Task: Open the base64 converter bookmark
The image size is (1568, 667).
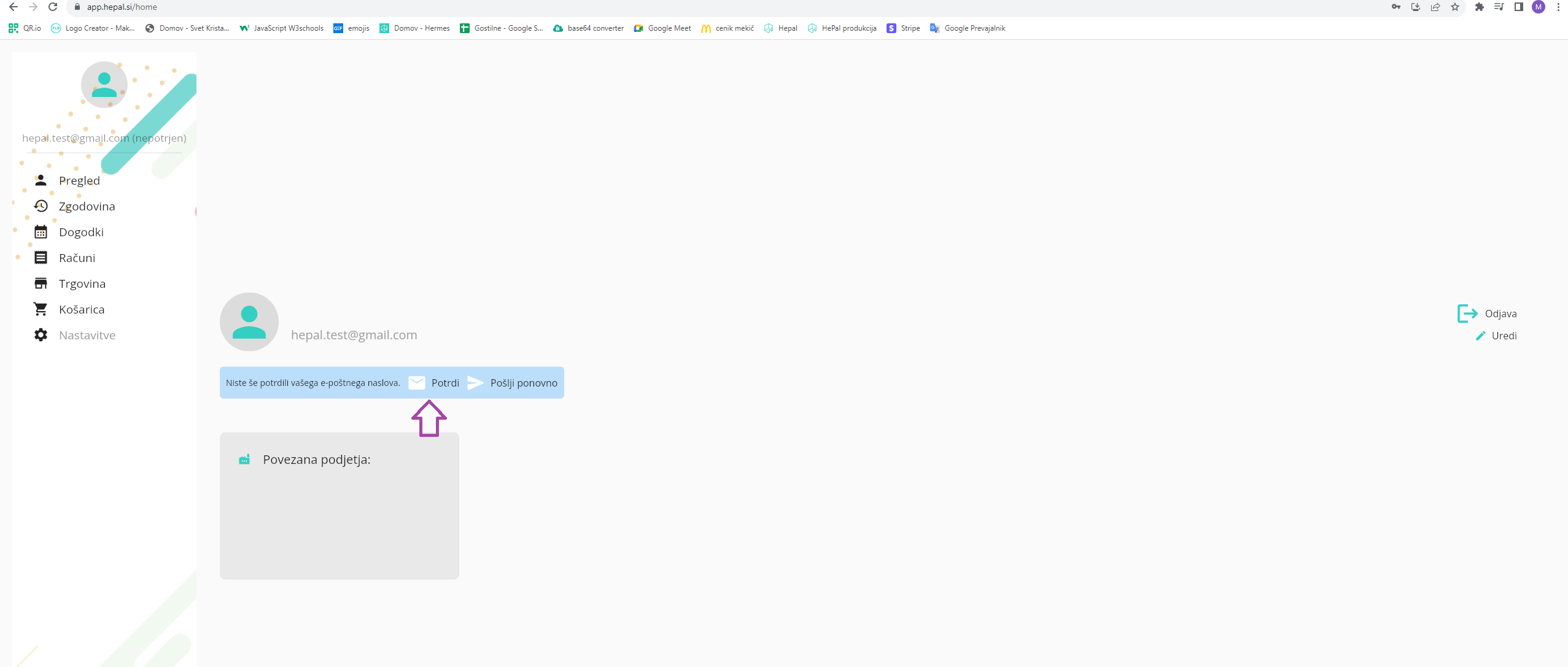Action: click(588, 28)
